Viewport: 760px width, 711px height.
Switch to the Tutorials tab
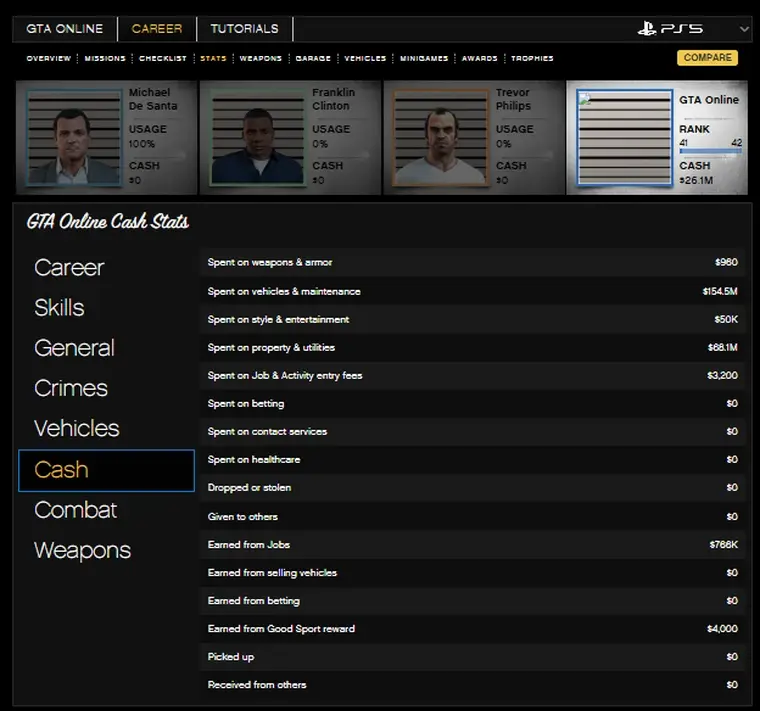[x=244, y=29]
